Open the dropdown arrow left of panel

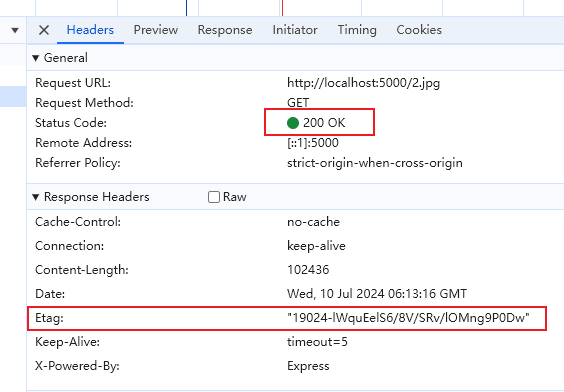pyautogui.click(x=15, y=30)
